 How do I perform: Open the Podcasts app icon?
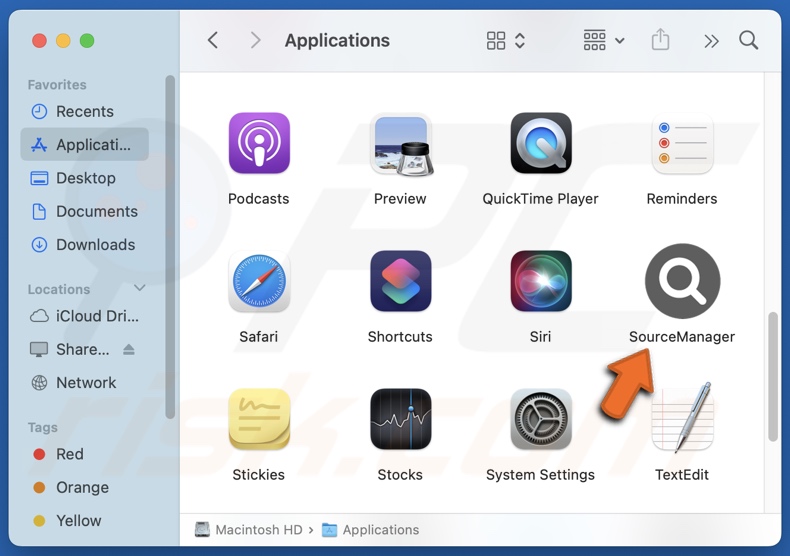[x=259, y=143]
